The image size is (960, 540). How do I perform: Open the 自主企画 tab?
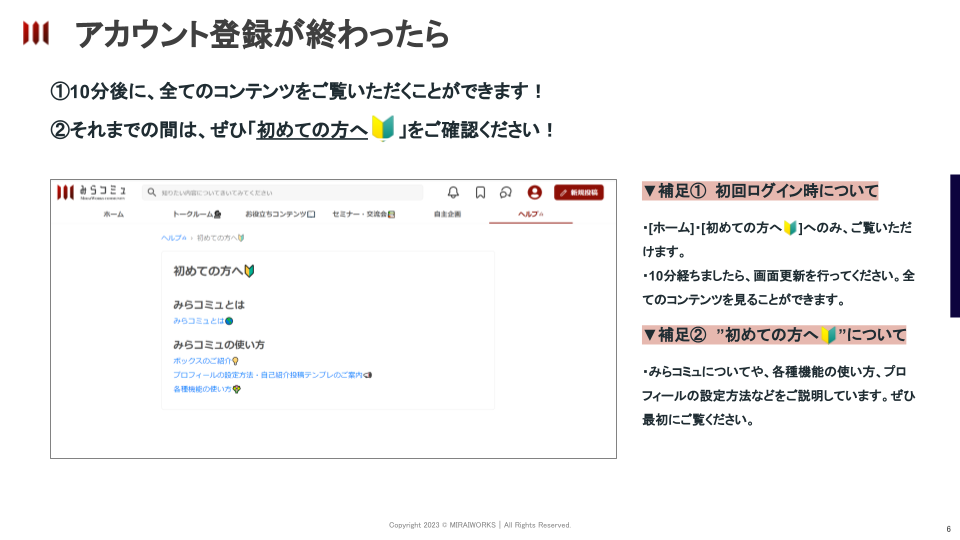click(447, 214)
